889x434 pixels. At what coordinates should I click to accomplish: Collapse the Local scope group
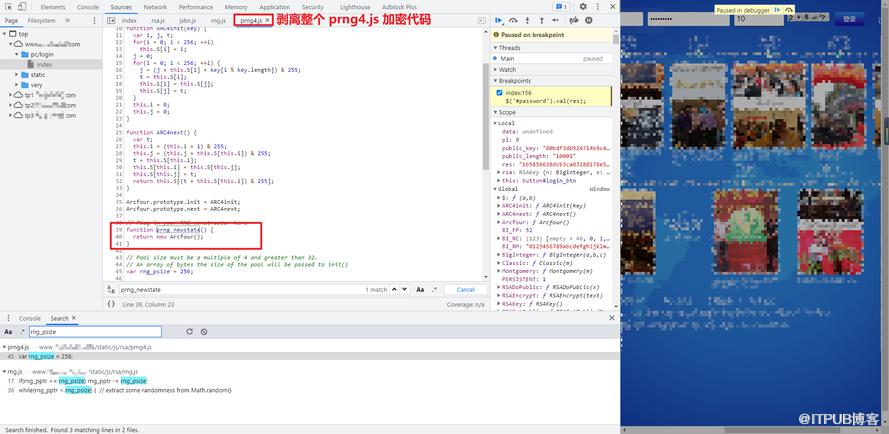[x=495, y=123]
